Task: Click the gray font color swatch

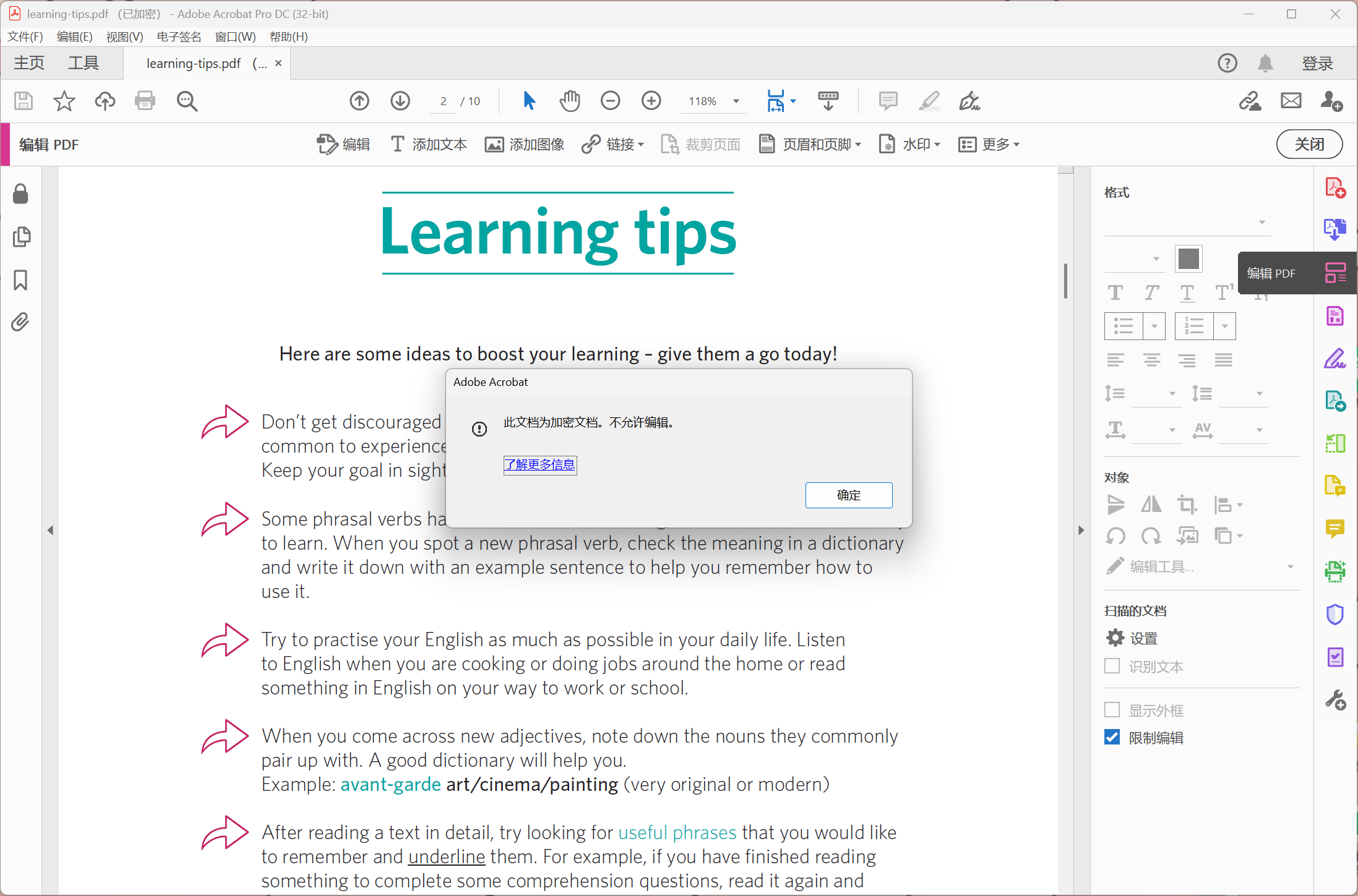Action: click(x=1188, y=258)
